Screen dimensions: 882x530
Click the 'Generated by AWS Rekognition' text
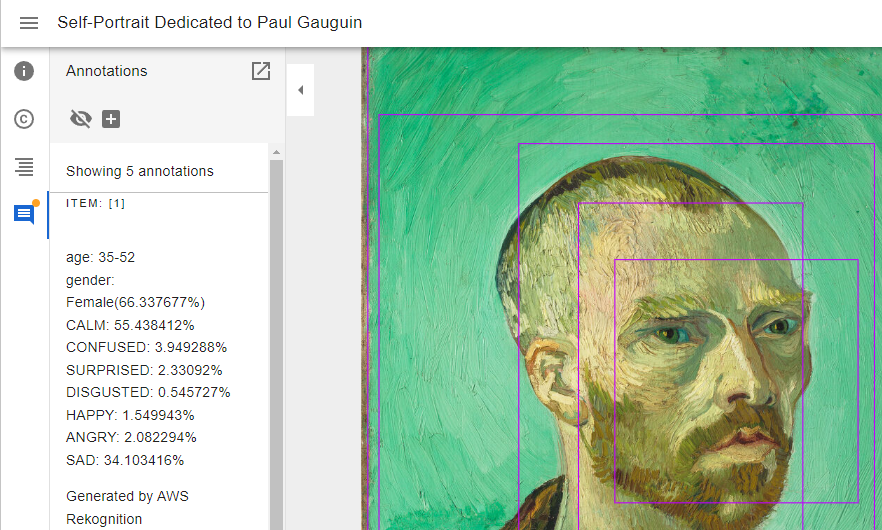pyautogui.click(x=127, y=507)
